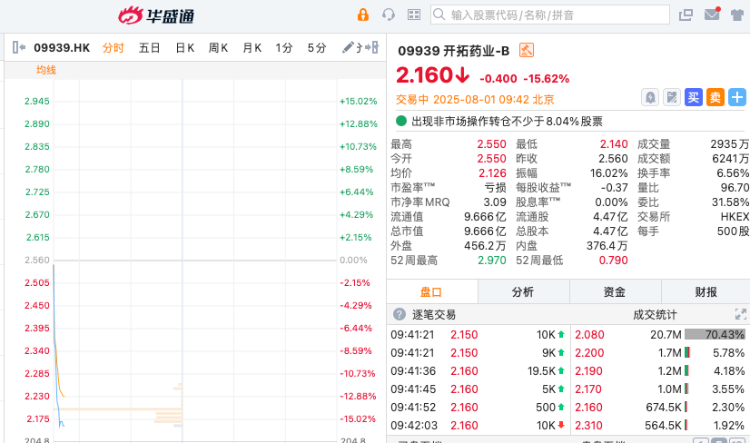Click the blue 买 buy button
Screen dimensions: 750x443
pyautogui.click(x=693, y=97)
